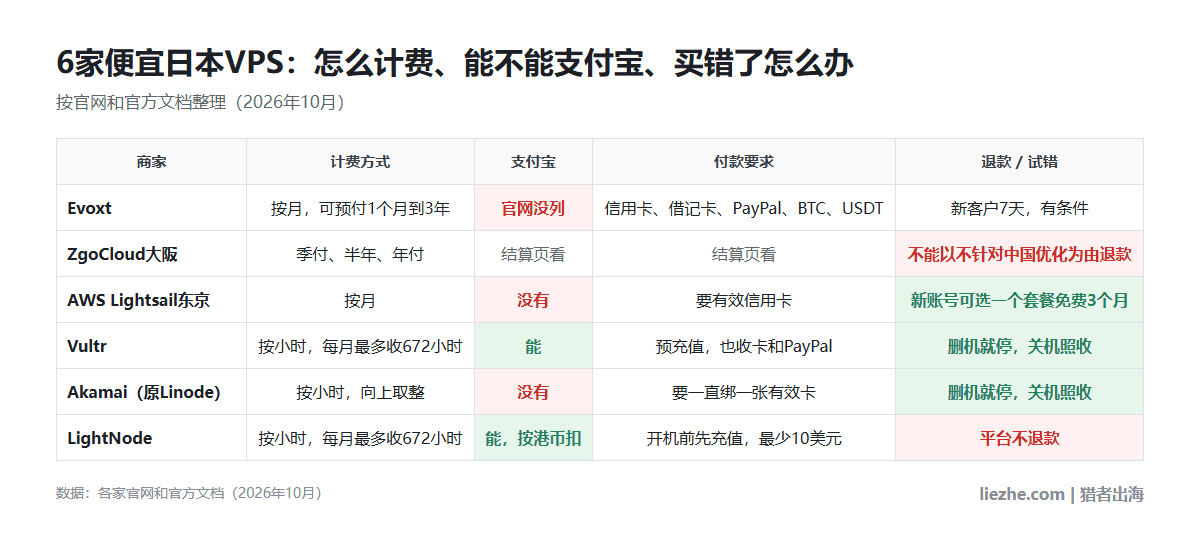Click the "支付宝" column header
The height and width of the screenshot is (548, 1200).
[533, 162]
